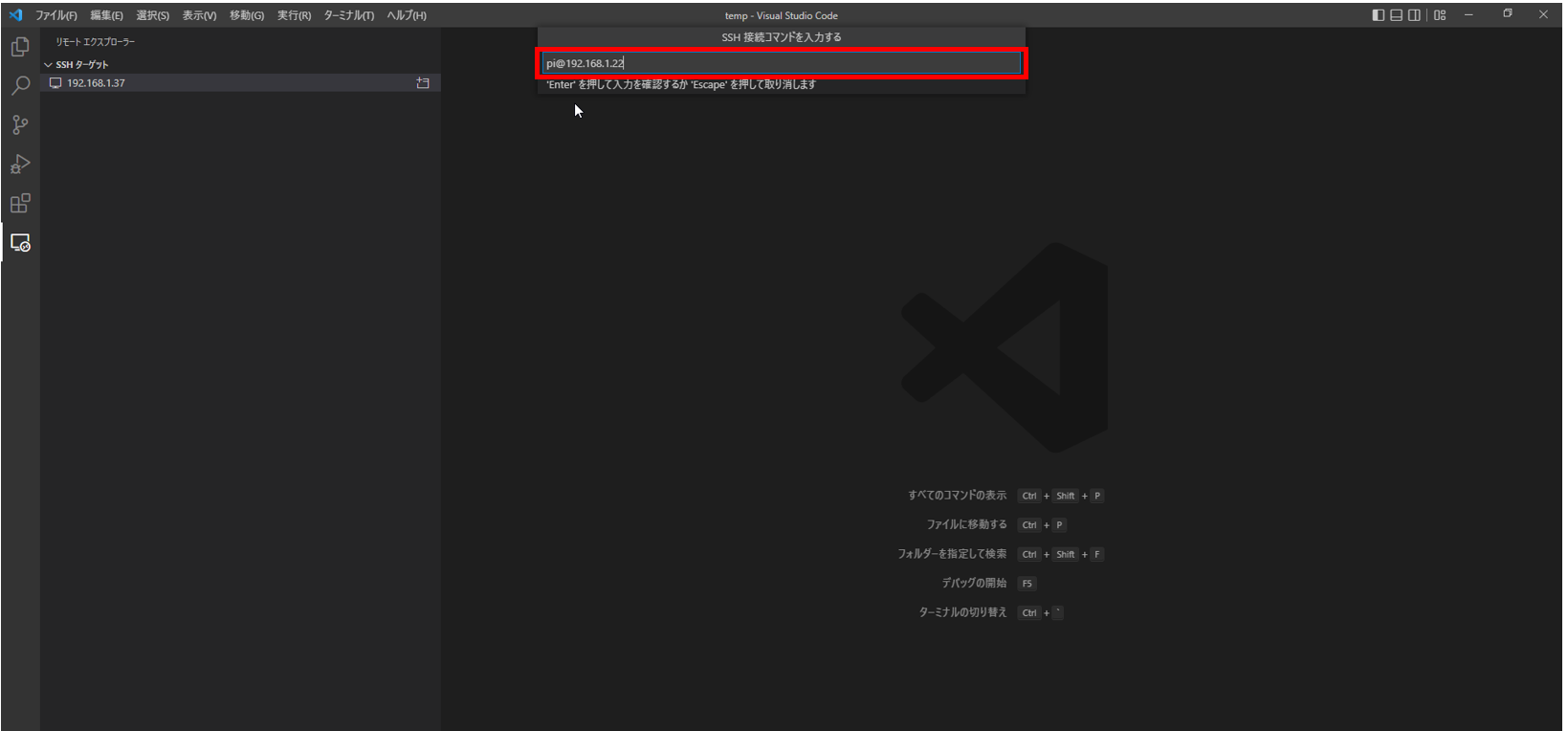Screen dimensions: 1568x731
Task: Click the リモート エクスプローラー panel title
Action: click(95, 42)
